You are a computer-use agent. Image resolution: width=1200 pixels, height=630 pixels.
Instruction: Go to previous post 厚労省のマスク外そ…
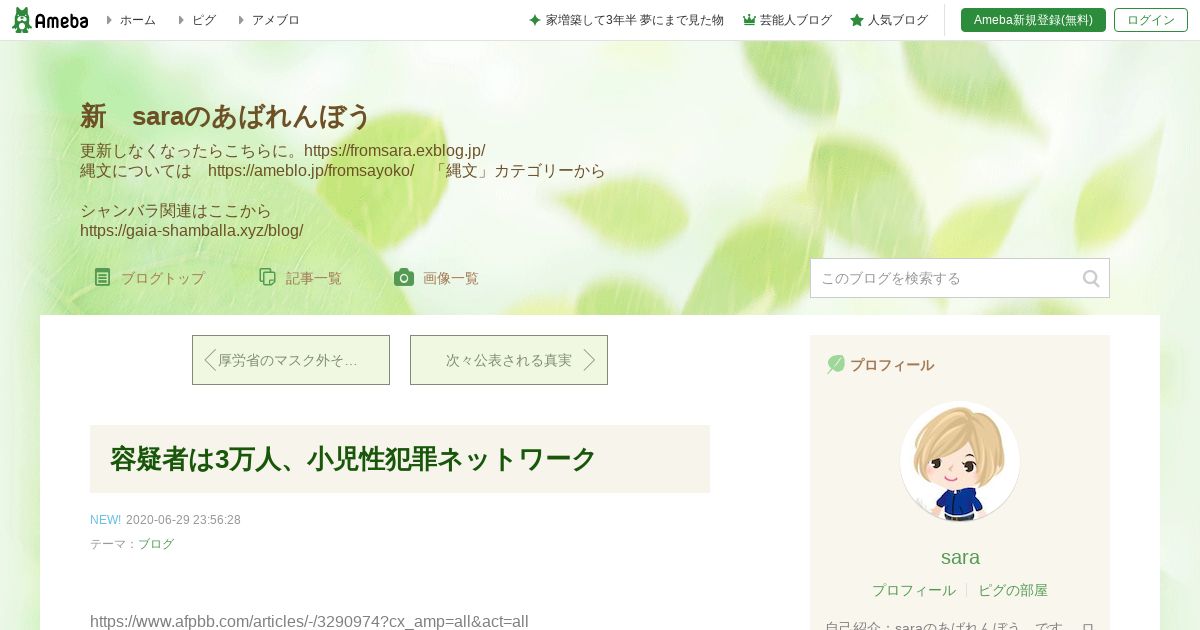coord(291,360)
